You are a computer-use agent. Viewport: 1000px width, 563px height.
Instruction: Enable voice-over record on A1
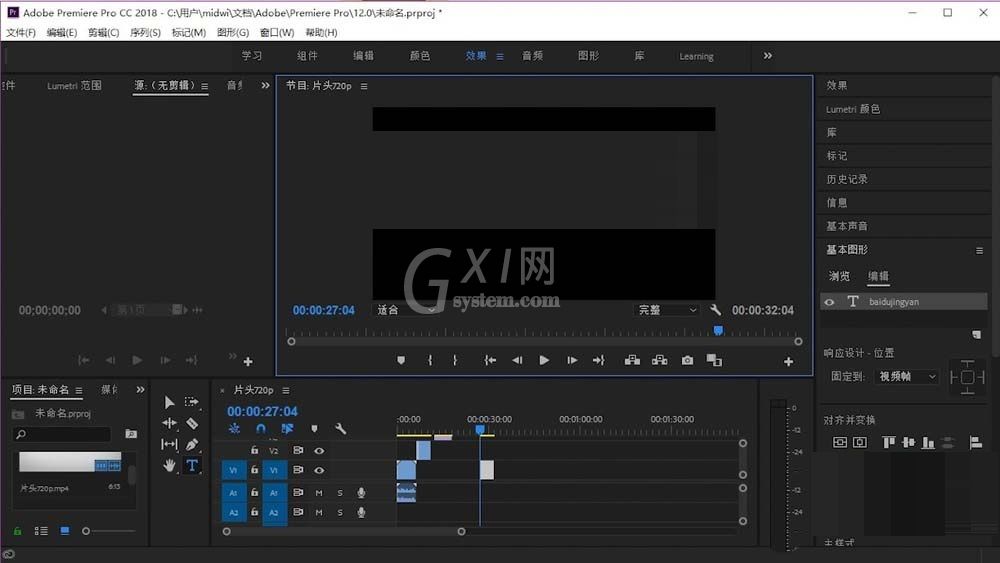[x=361, y=493]
